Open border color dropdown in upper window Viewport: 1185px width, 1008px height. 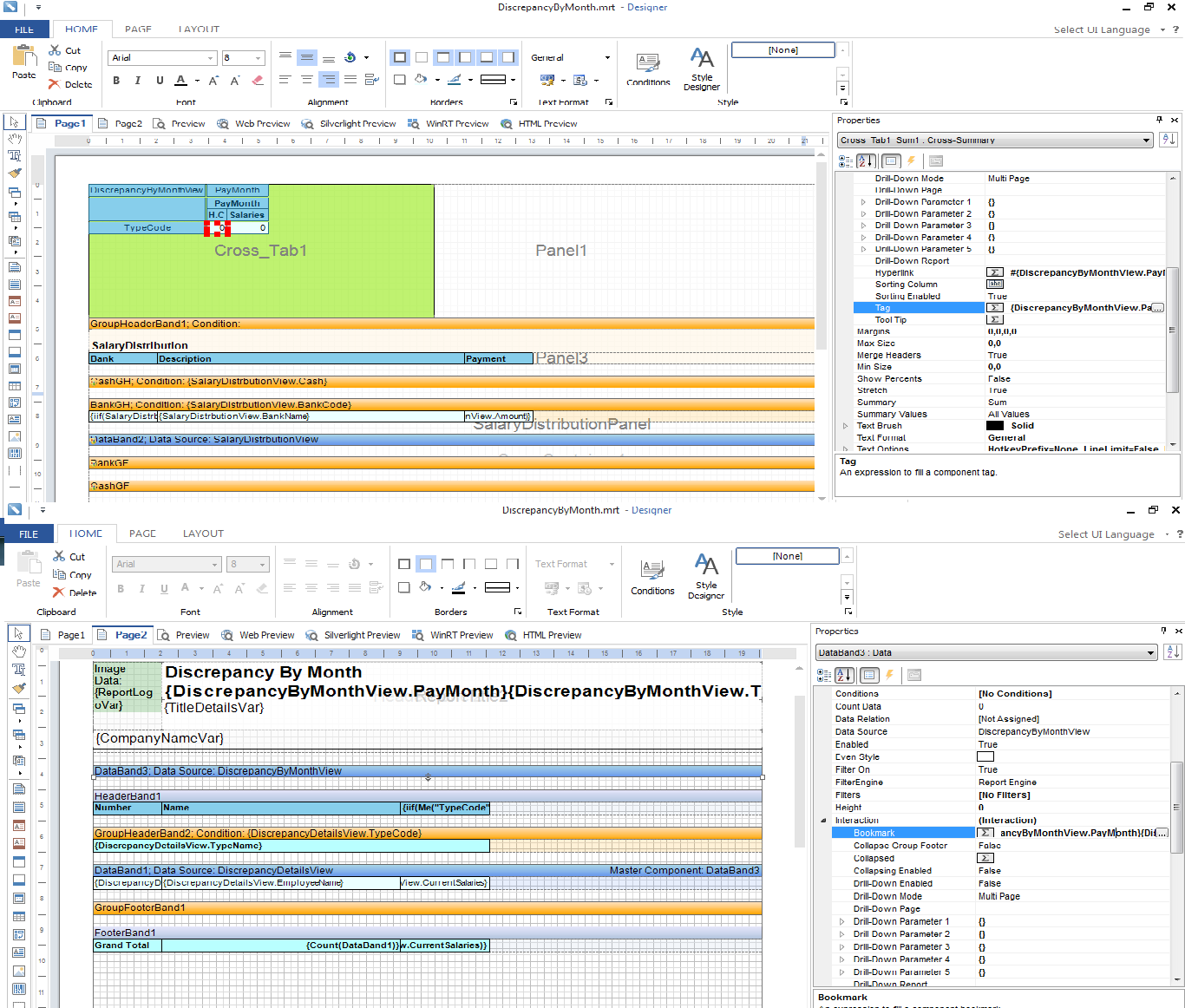coord(470,80)
